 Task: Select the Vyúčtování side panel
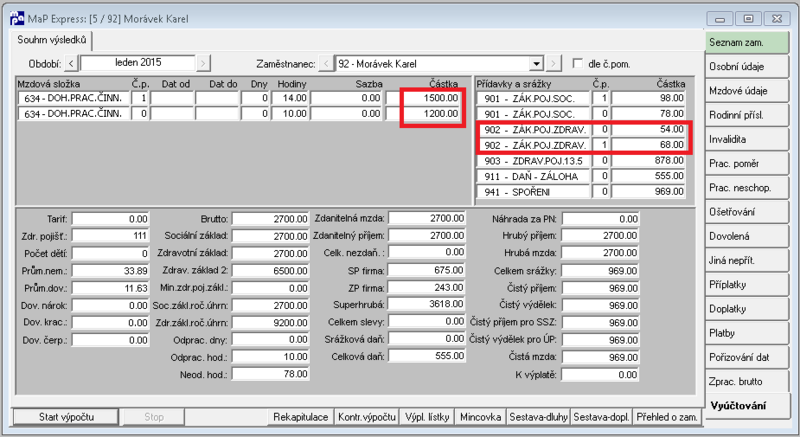click(746, 406)
